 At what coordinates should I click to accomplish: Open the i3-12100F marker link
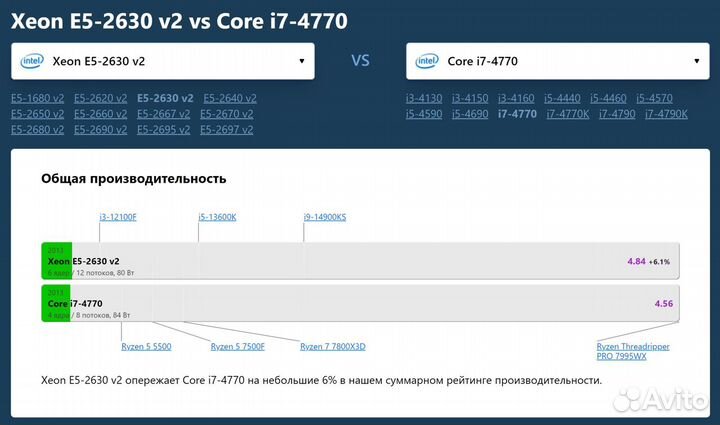click(x=118, y=217)
